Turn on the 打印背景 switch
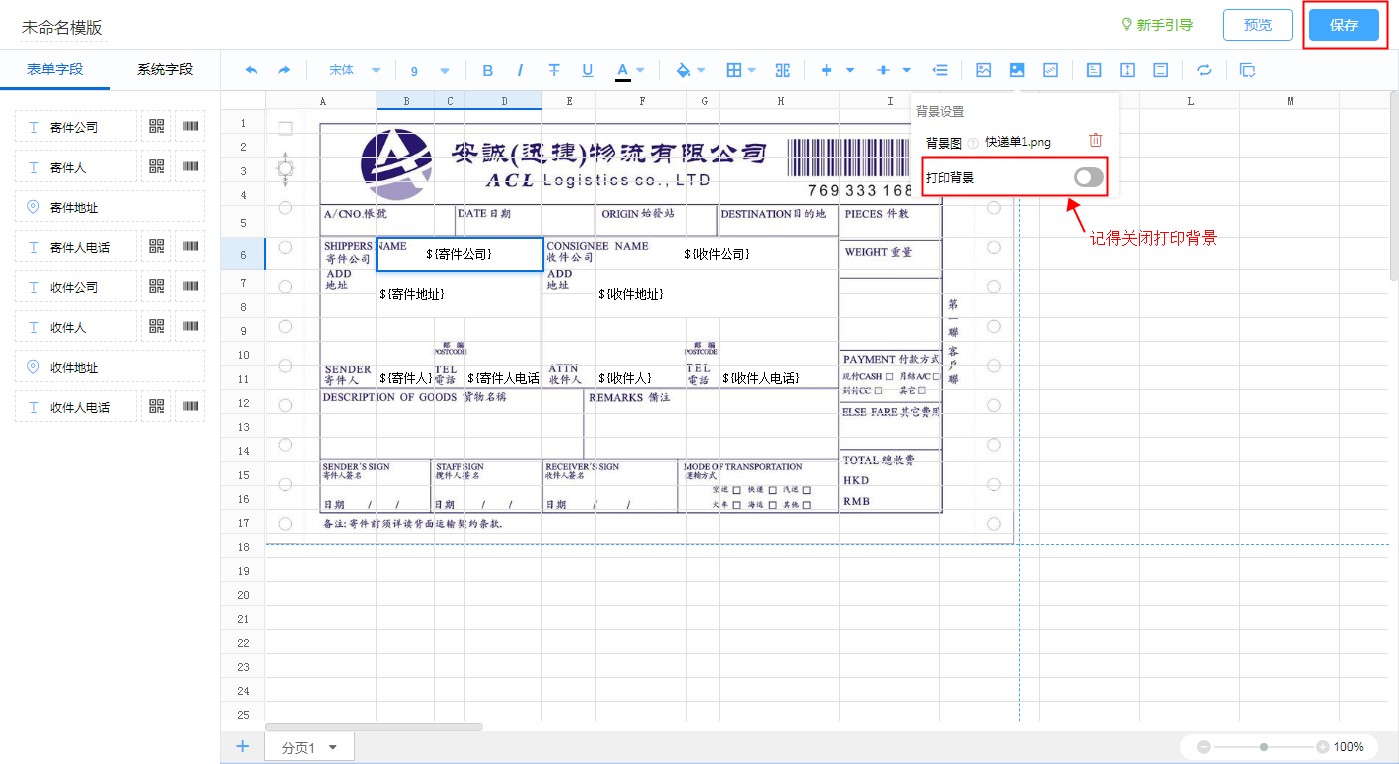This screenshot has width=1399, height=764. 1089,177
